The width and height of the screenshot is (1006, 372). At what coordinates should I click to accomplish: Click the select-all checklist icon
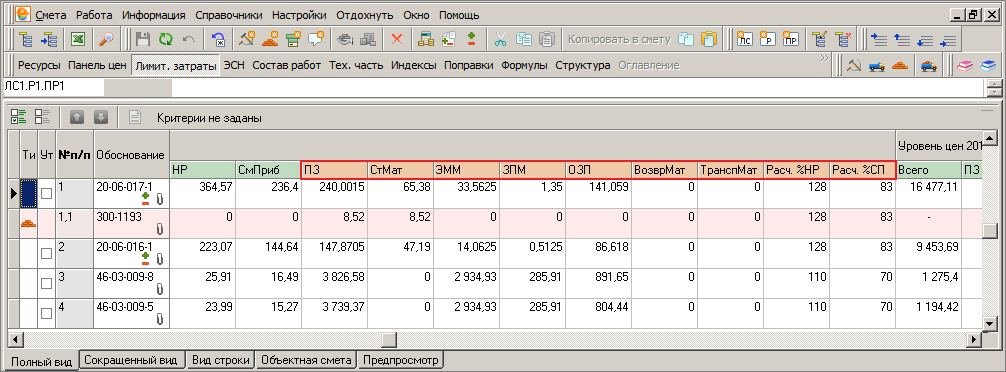pyautogui.click(x=19, y=117)
